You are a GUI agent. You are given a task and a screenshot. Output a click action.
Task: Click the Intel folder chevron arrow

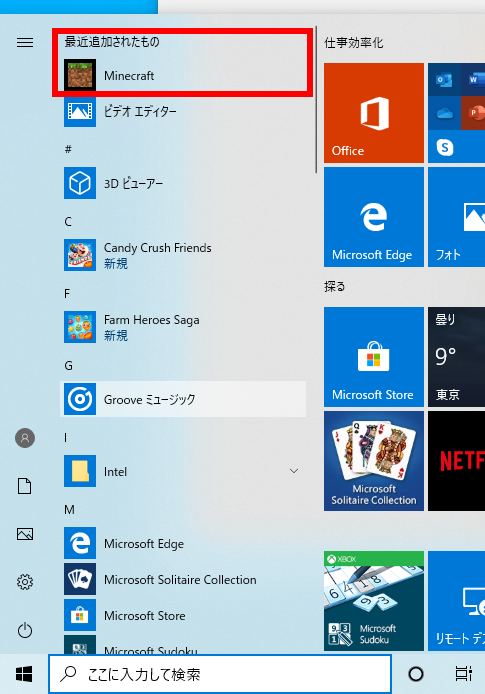(x=294, y=471)
